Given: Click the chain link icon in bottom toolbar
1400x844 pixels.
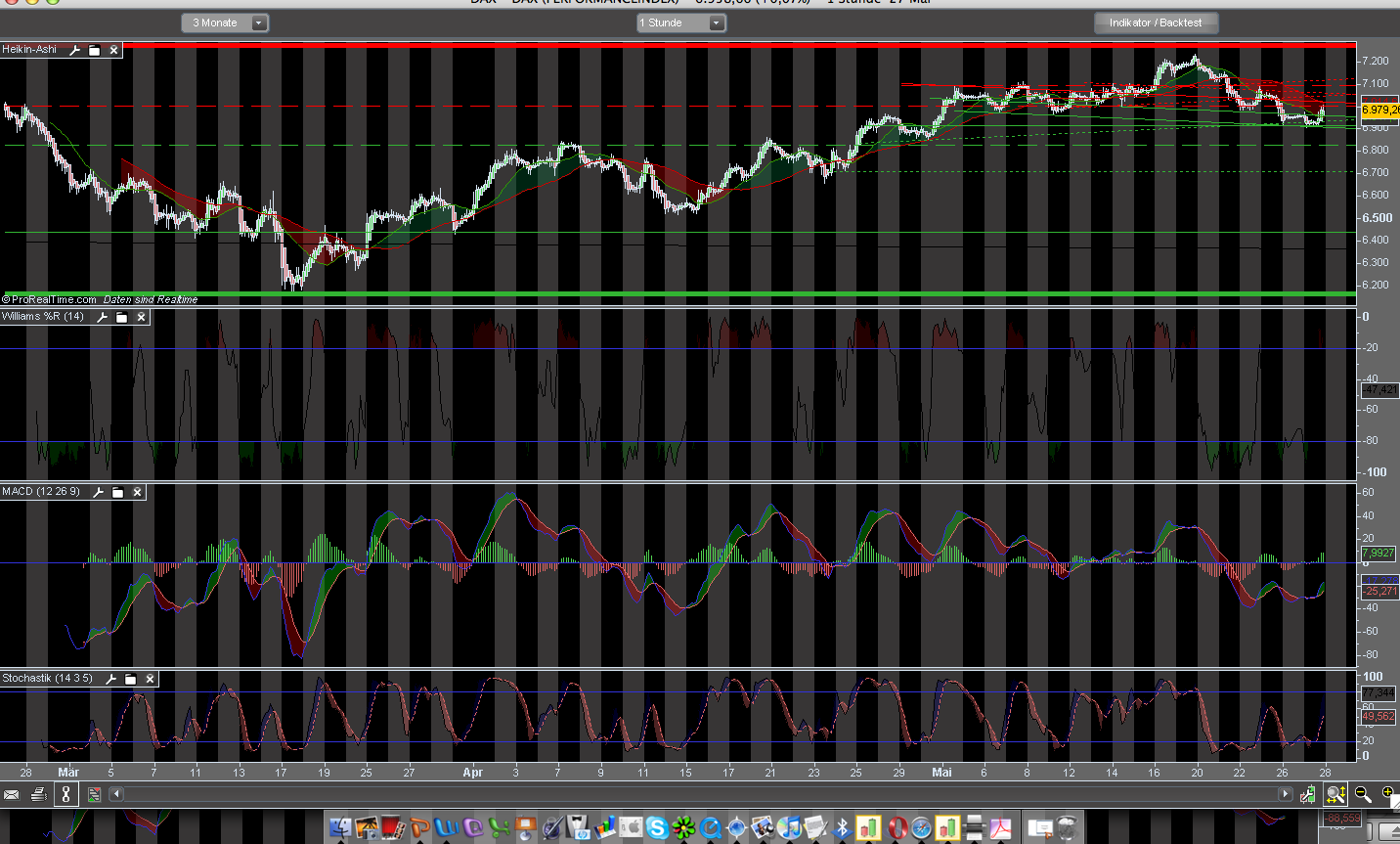Looking at the screenshot, I should (x=66, y=794).
